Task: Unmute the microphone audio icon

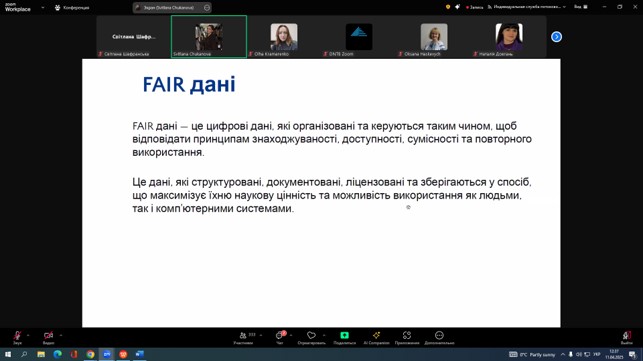Action: [x=17, y=336]
